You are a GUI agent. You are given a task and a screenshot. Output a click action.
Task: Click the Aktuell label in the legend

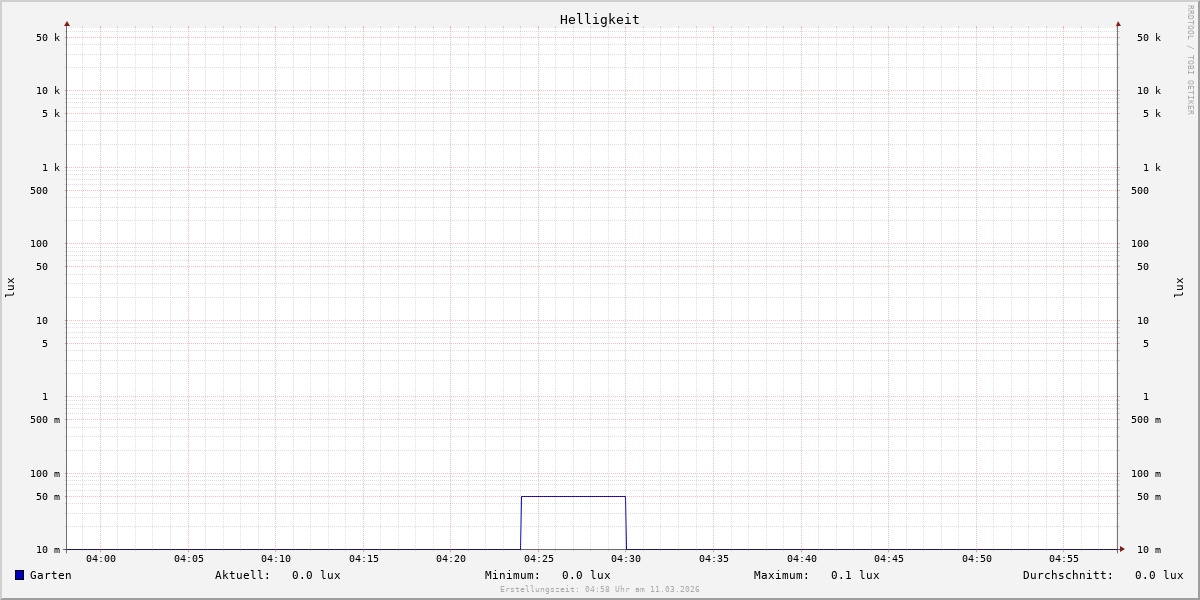click(242, 575)
